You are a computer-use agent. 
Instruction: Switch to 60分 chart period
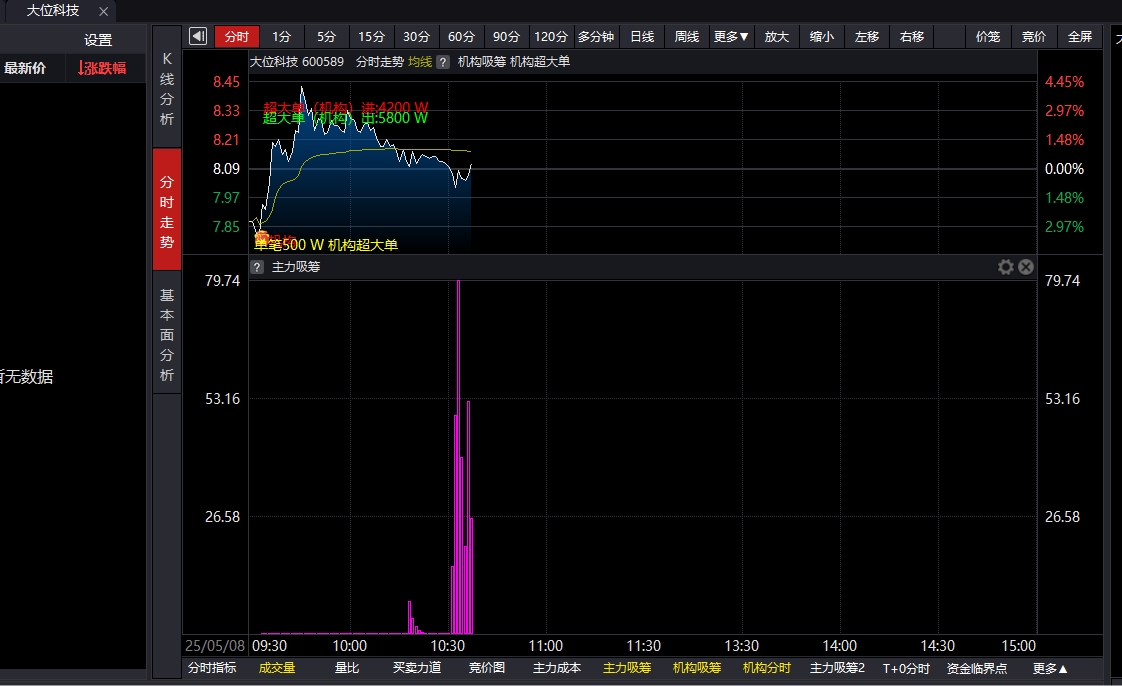coord(462,36)
